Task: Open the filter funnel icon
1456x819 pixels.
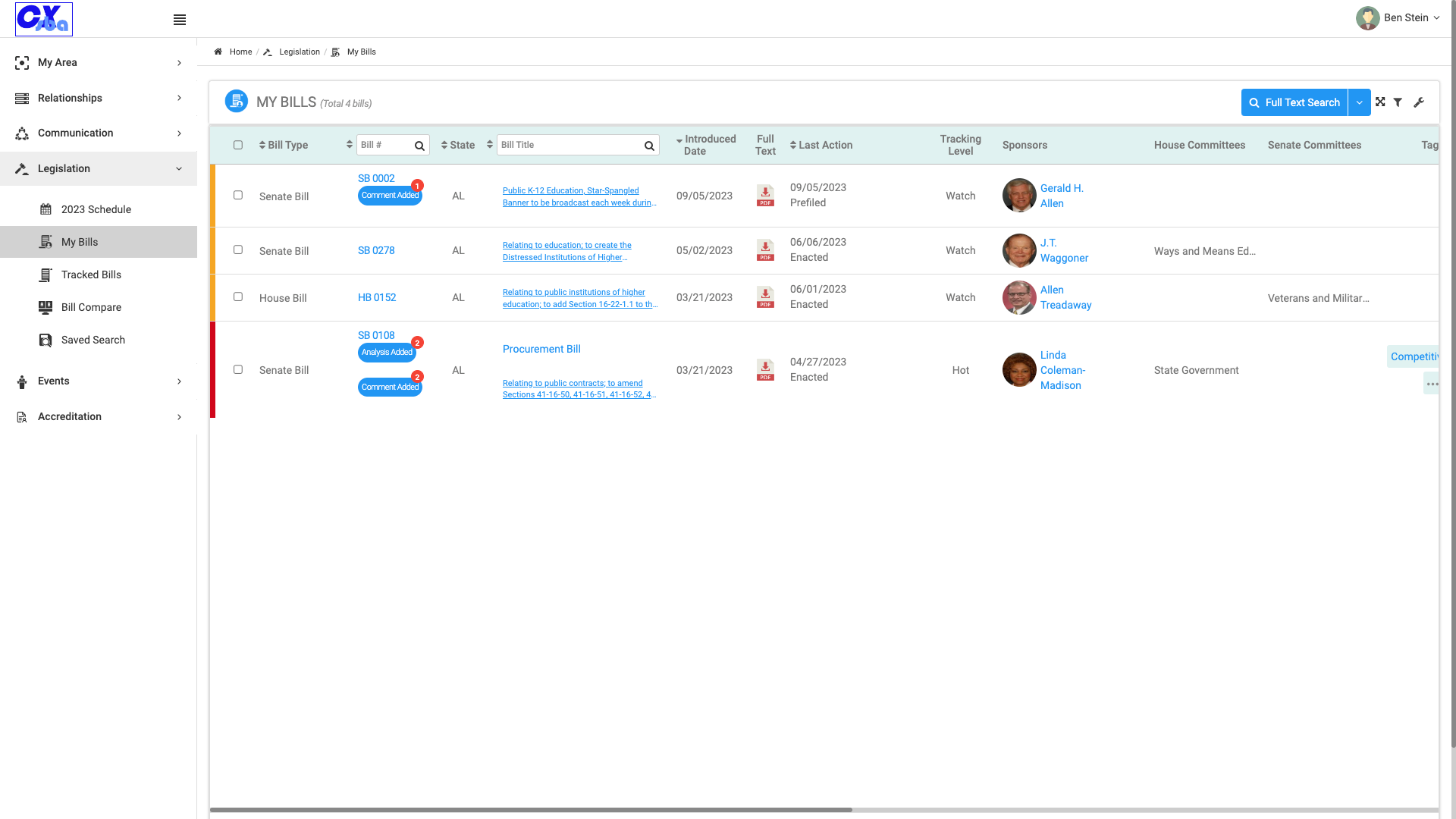Action: [1398, 102]
